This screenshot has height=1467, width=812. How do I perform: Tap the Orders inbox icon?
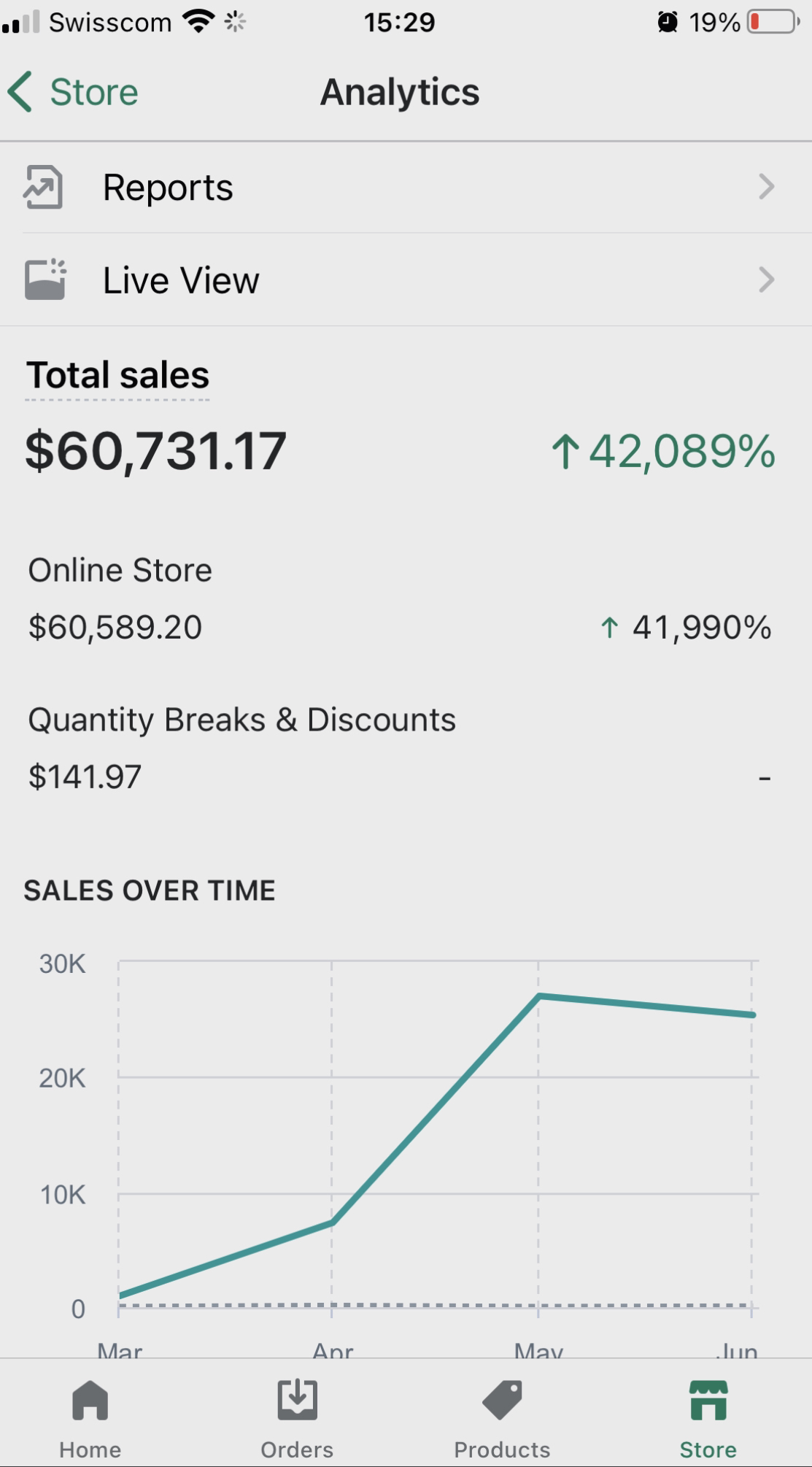coord(297,1400)
